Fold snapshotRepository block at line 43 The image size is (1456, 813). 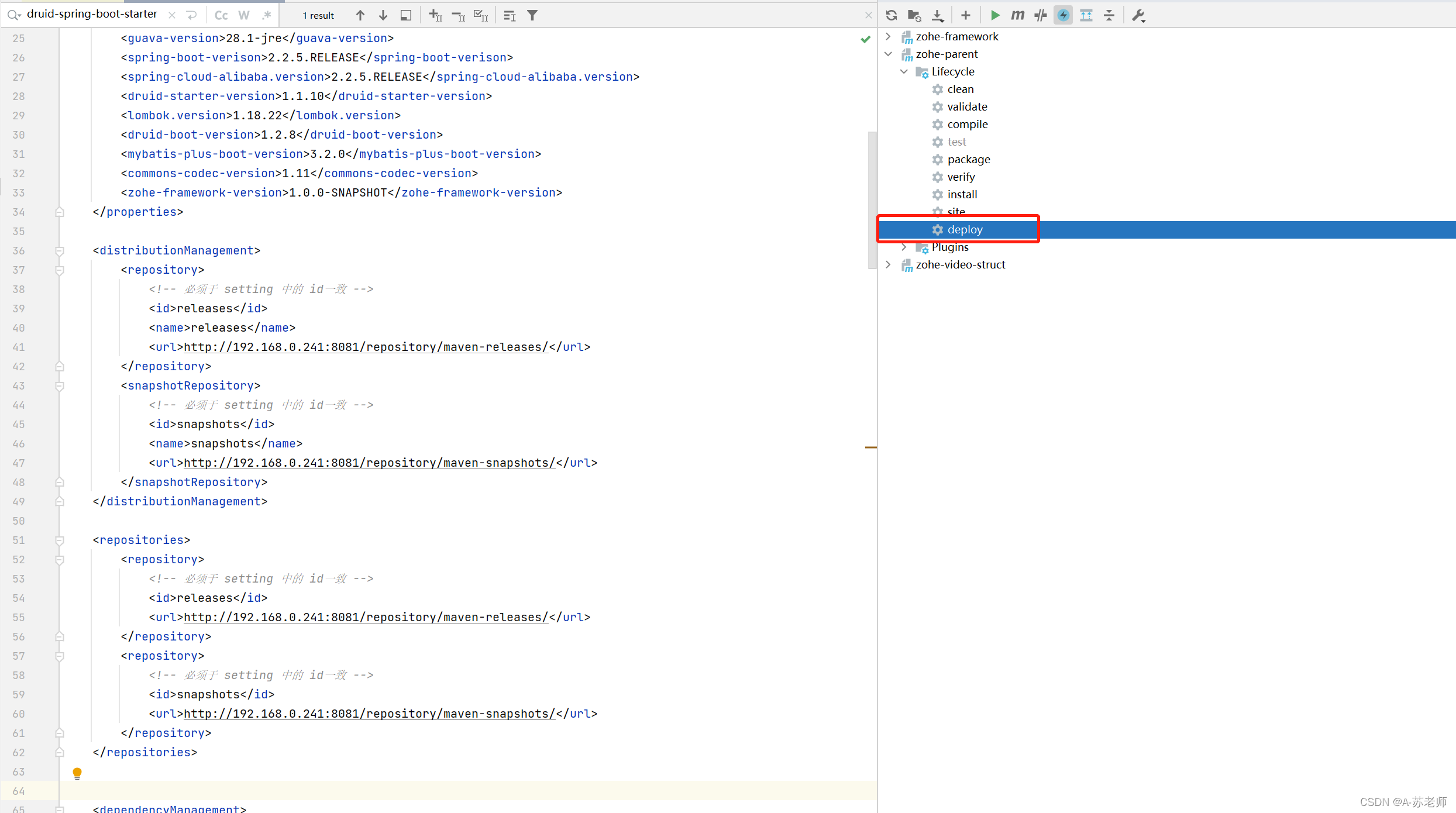[59, 386]
